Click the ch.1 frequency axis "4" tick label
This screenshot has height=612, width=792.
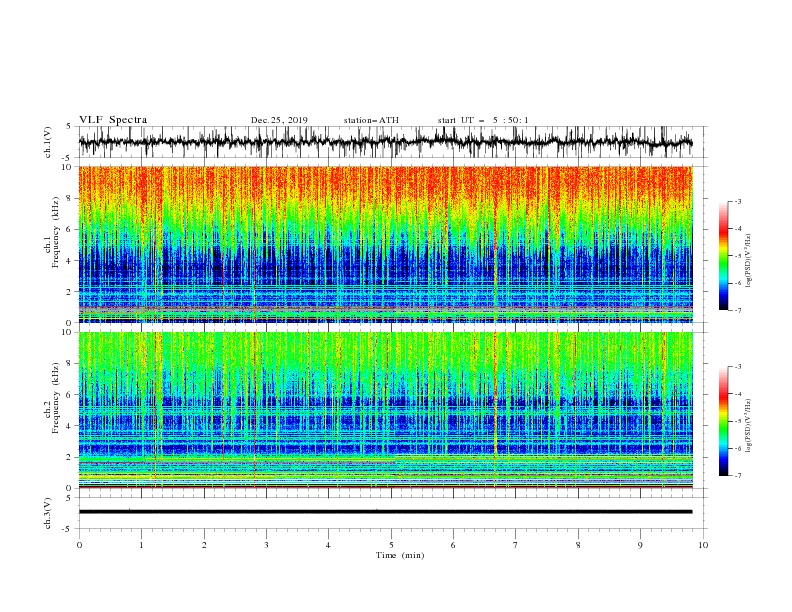pyautogui.click(x=69, y=261)
